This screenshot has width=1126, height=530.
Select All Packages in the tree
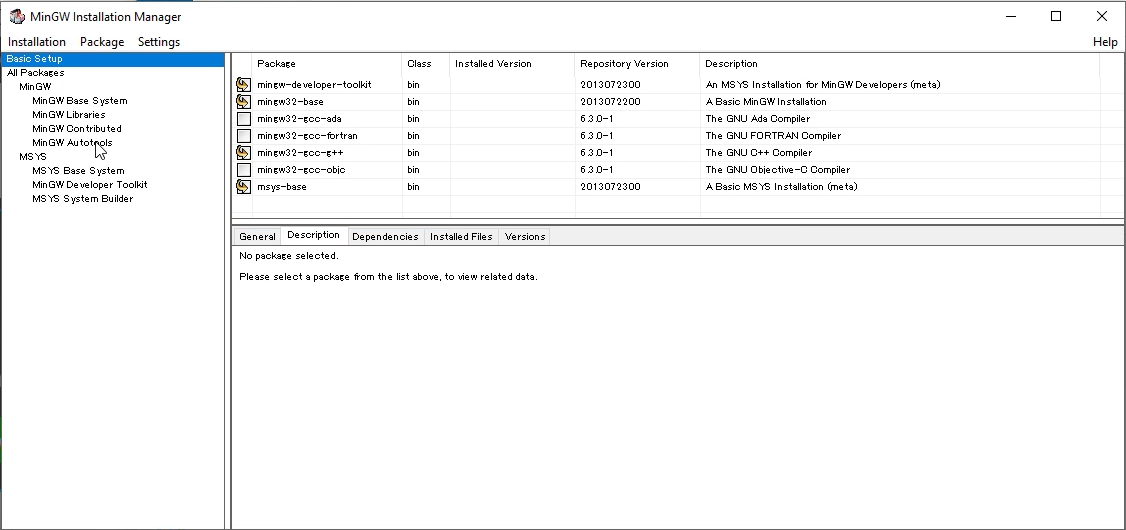(35, 73)
